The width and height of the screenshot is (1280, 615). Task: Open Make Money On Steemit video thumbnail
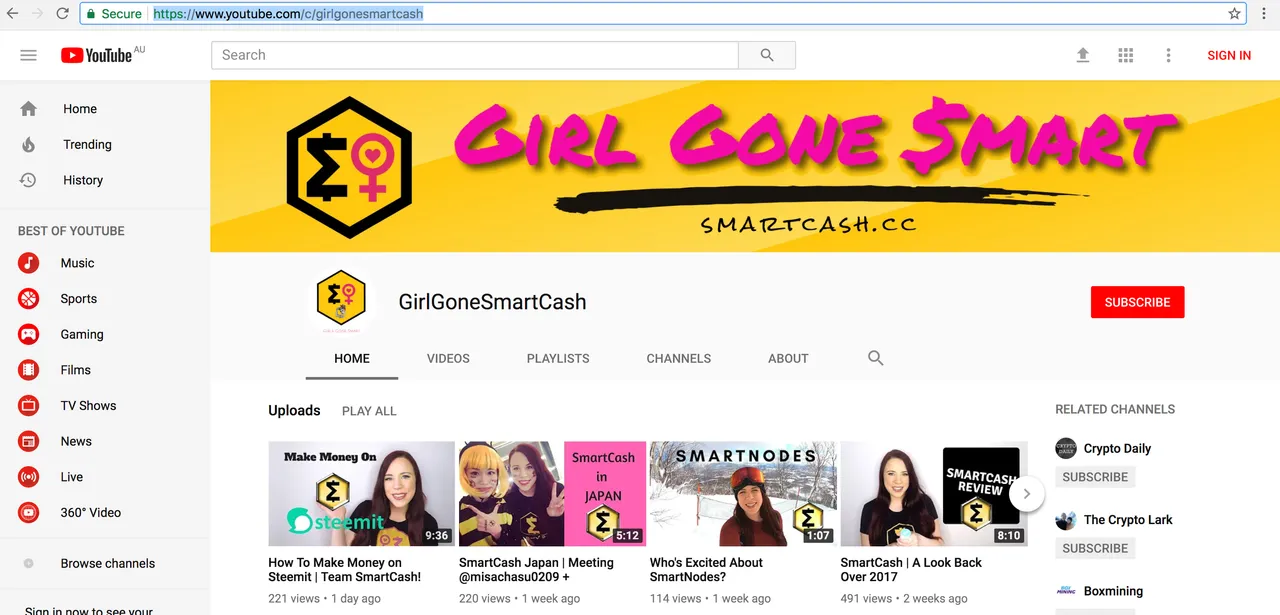tap(361, 494)
